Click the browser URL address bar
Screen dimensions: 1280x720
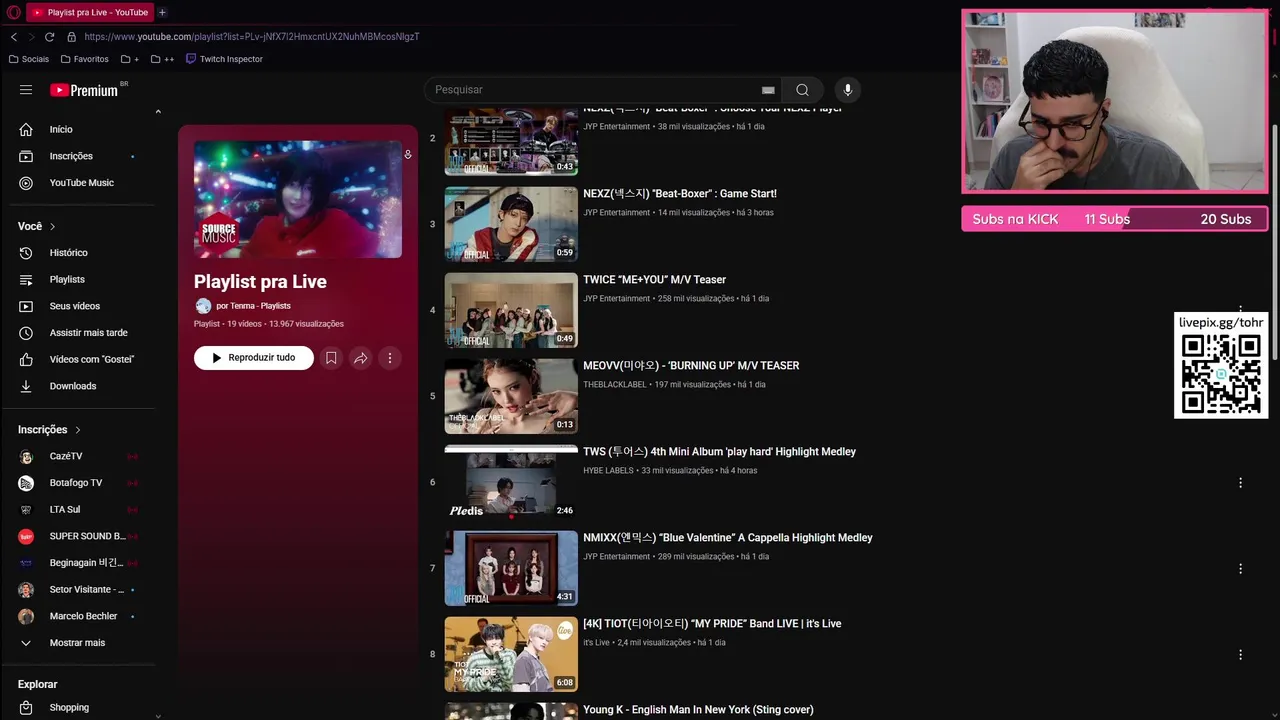[x=251, y=37]
